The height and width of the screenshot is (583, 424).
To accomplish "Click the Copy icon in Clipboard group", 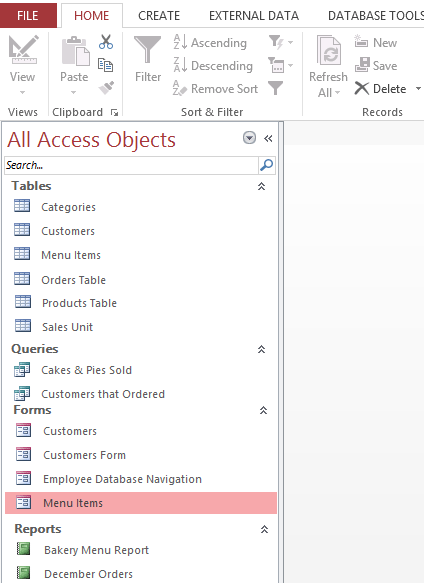I will [106, 65].
